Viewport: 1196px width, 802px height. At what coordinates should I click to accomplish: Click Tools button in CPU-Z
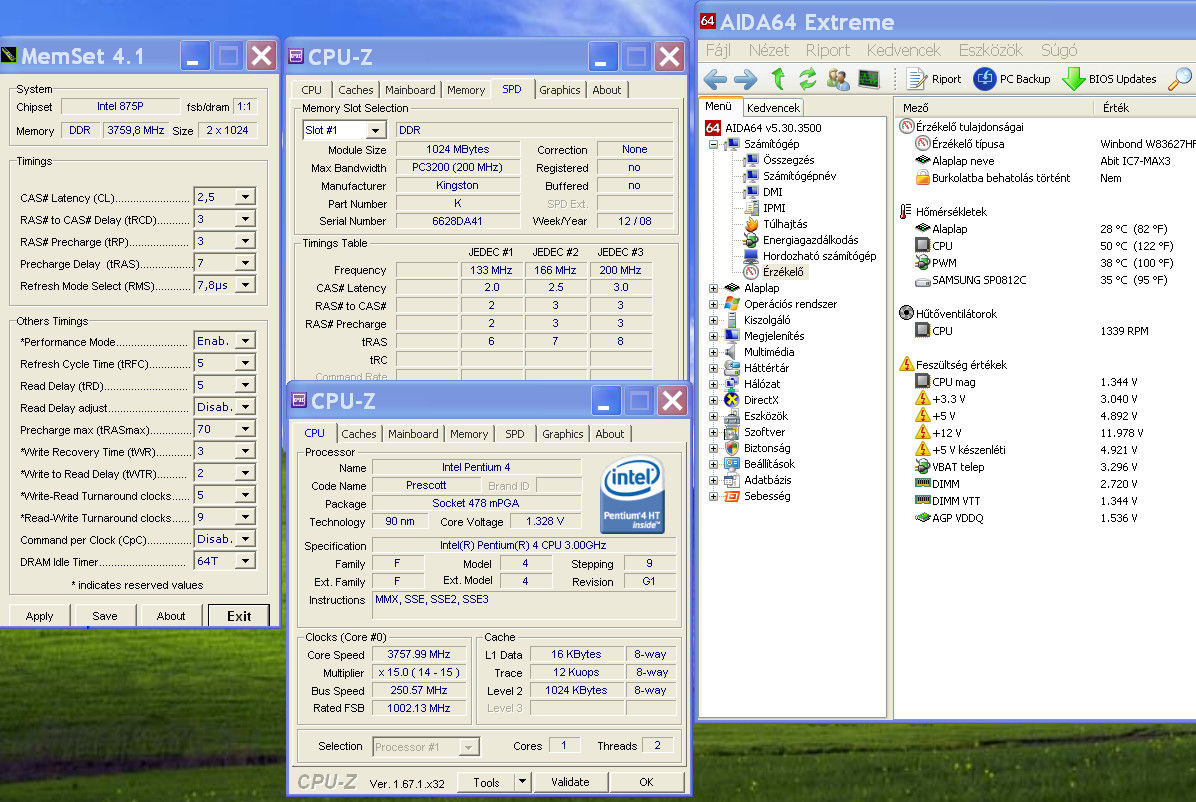[486, 781]
